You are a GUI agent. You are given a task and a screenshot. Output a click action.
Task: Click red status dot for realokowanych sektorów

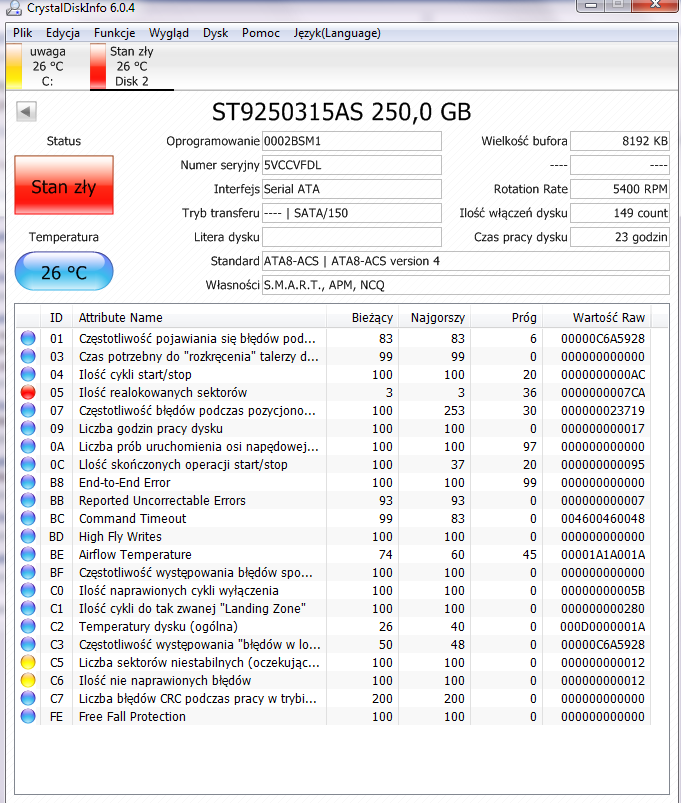(x=28, y=392)
